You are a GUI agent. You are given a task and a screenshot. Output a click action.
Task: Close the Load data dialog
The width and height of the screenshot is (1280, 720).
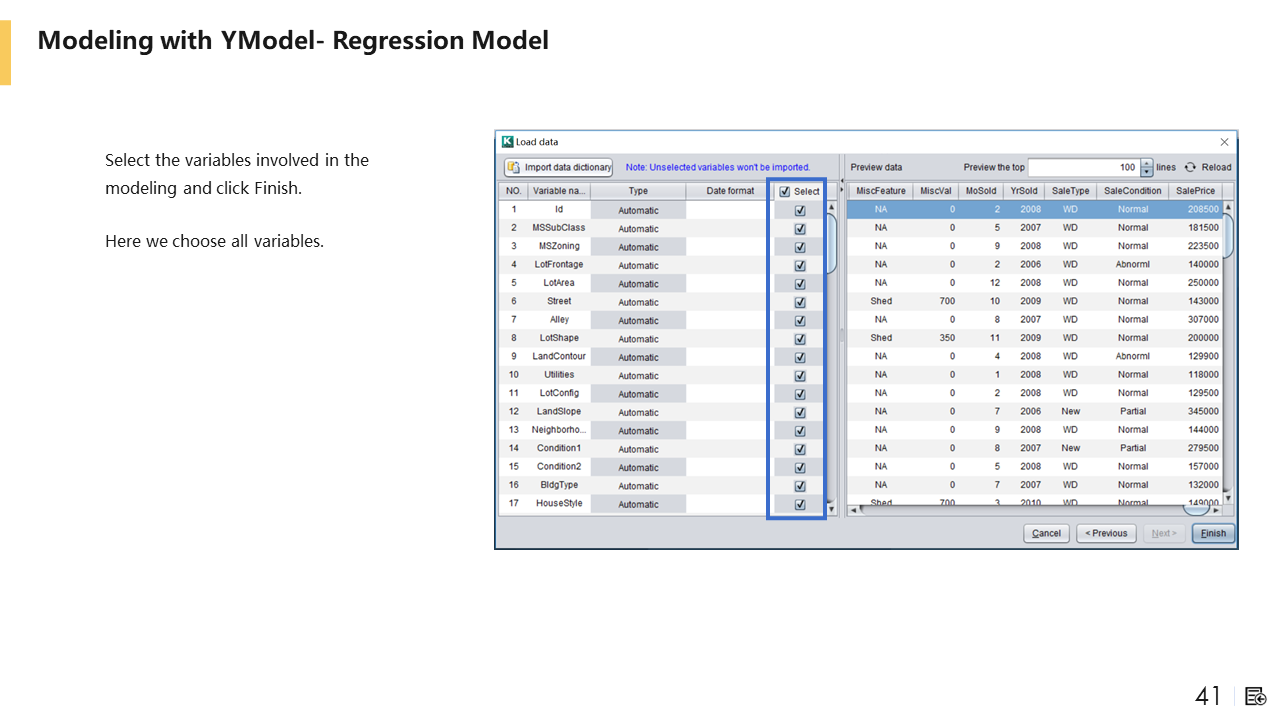tap(1224, 142)
